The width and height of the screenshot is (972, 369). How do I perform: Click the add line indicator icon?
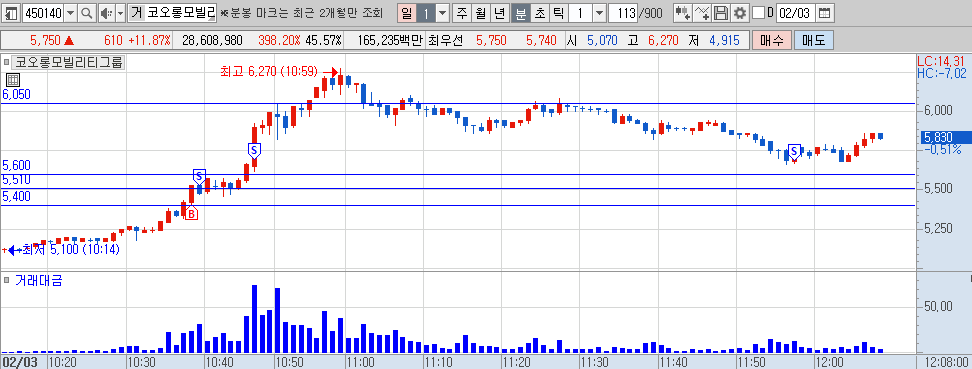pos(702,12)
